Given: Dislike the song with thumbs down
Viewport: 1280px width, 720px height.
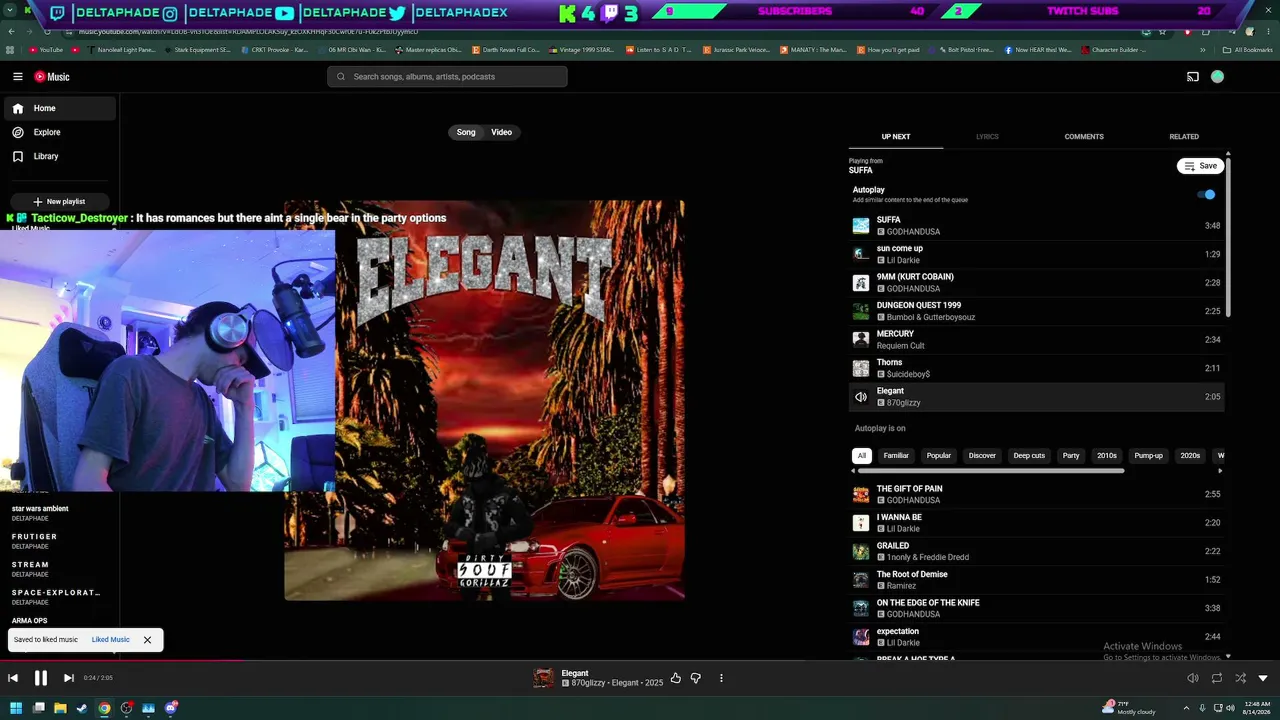Looking at the screenshot, I should [x=696, y=678].
